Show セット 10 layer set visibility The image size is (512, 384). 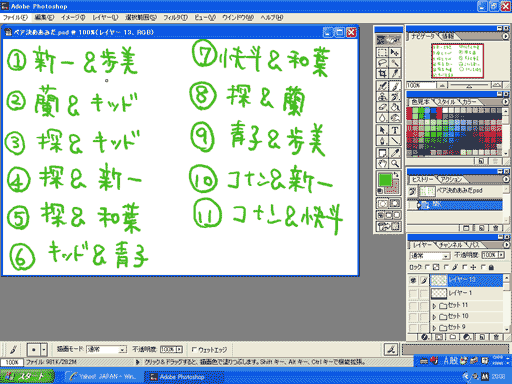[x=413, y=316]
